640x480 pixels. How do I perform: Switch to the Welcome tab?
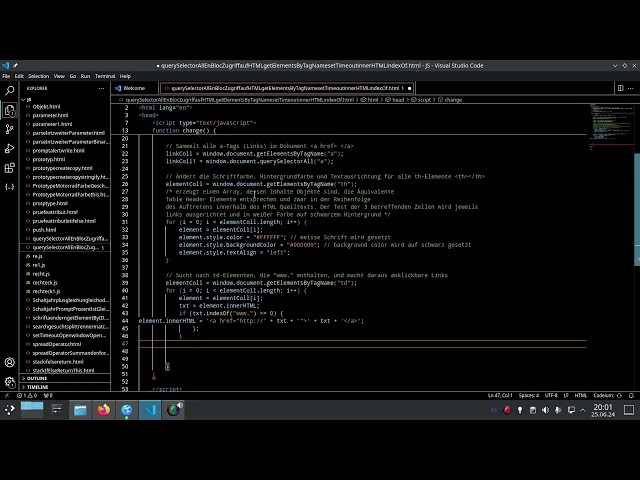click(x=134, y=88)
